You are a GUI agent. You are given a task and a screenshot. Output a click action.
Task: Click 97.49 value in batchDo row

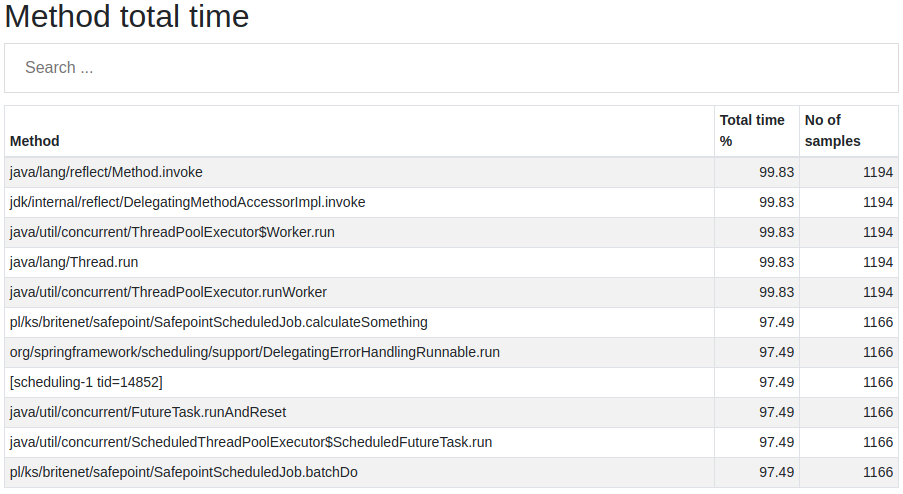776,472
